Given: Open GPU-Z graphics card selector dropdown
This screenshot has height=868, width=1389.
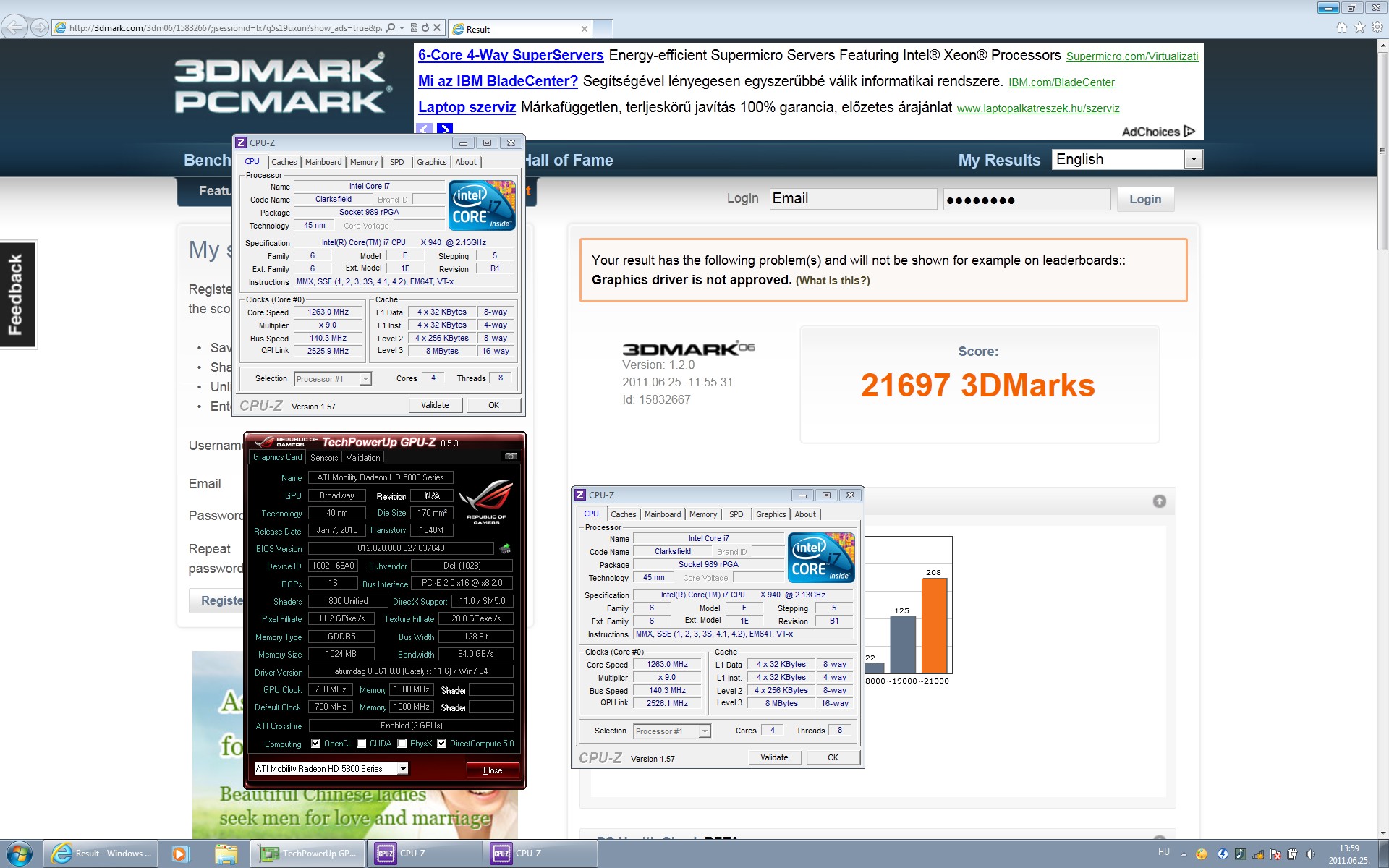Looking at the screenshot, I should coord(403,769).
